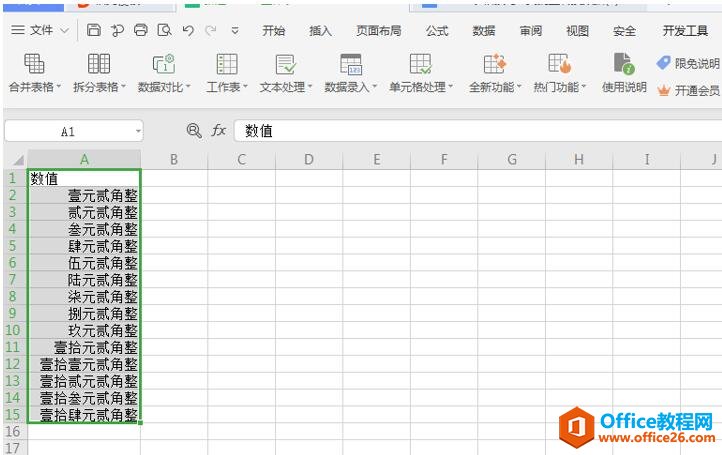Click the formula bar containing 数值

478,131
